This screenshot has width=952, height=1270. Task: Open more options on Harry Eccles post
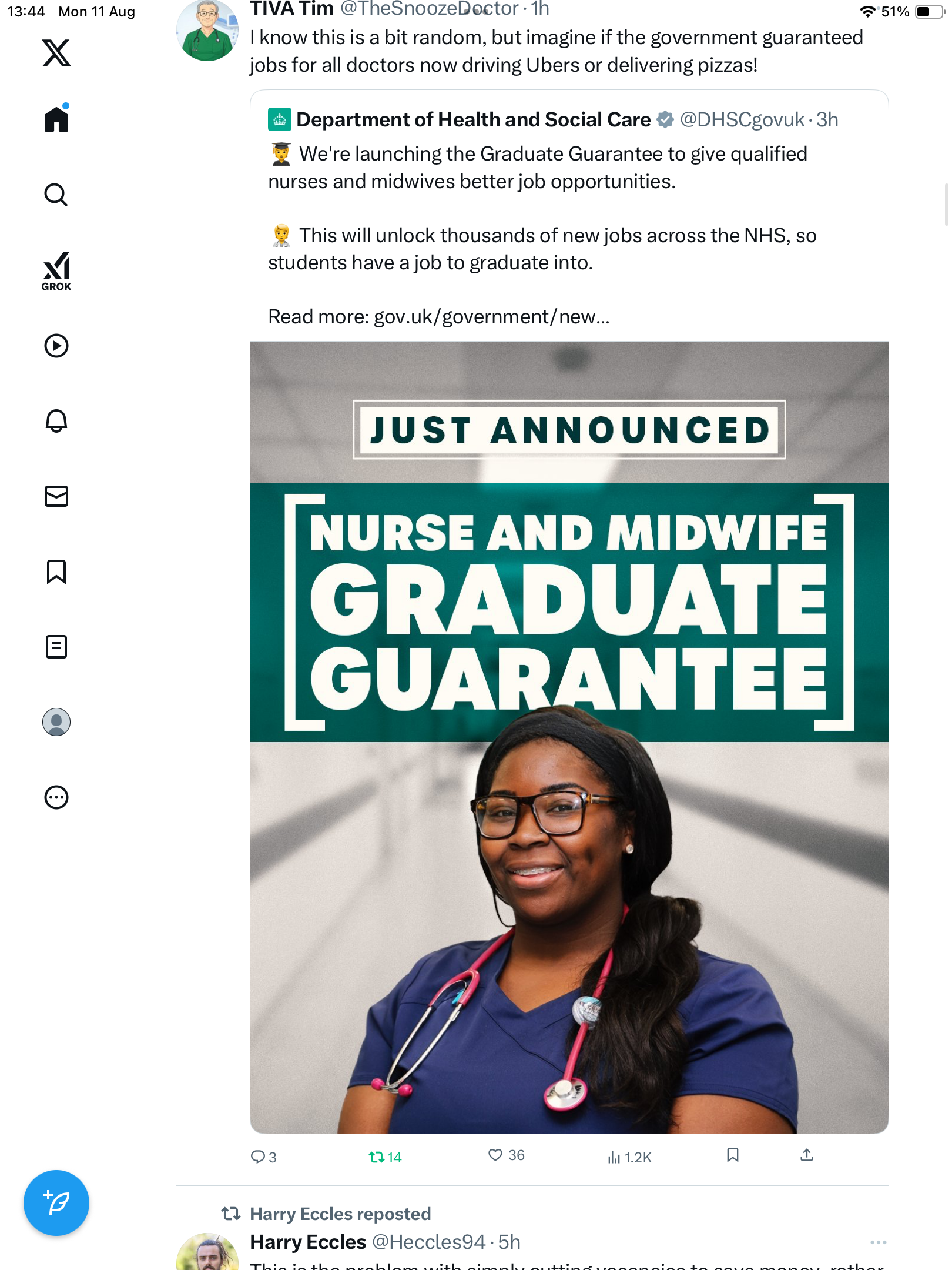878,1242
